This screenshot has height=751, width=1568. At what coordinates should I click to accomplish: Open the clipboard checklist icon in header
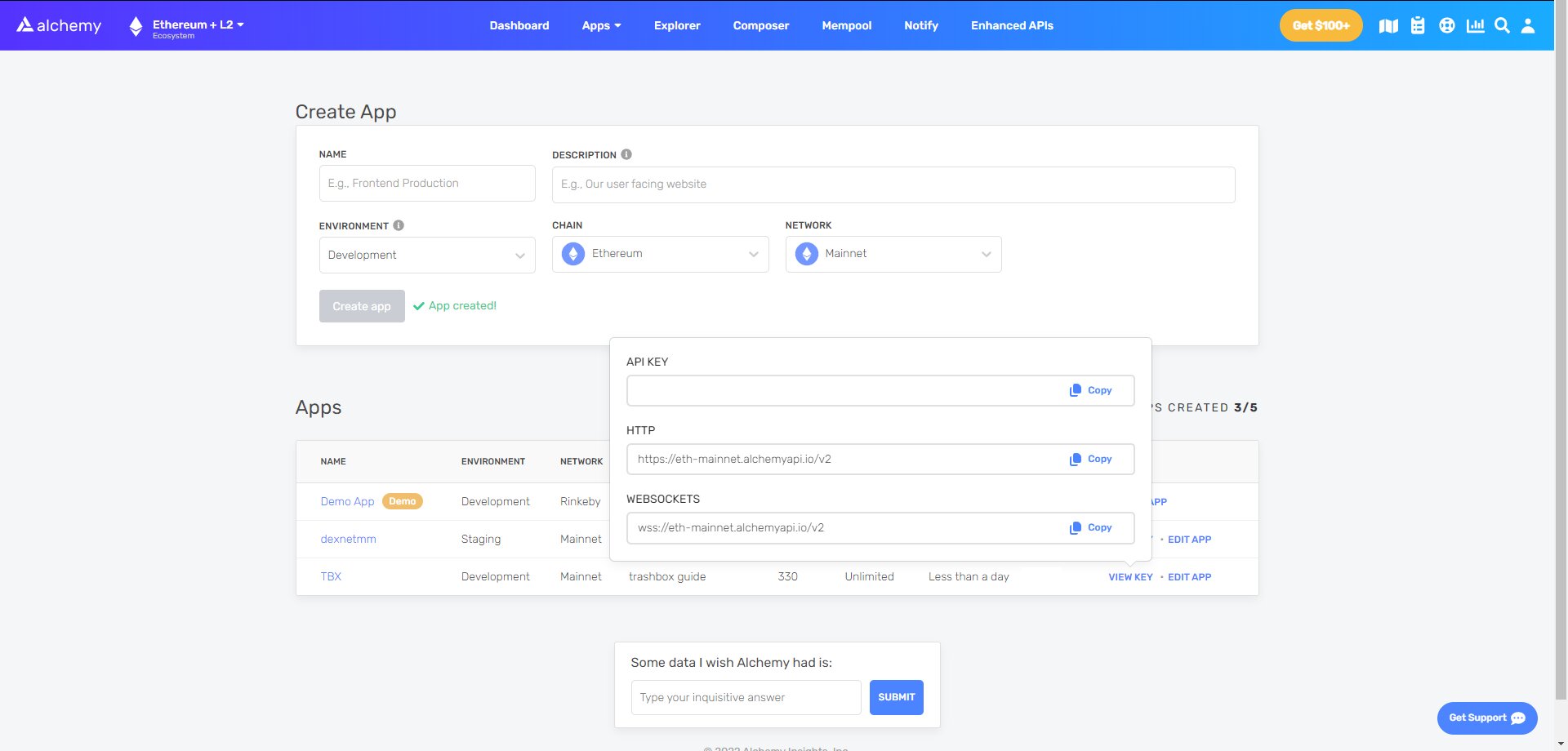(x=1418, y=25)
